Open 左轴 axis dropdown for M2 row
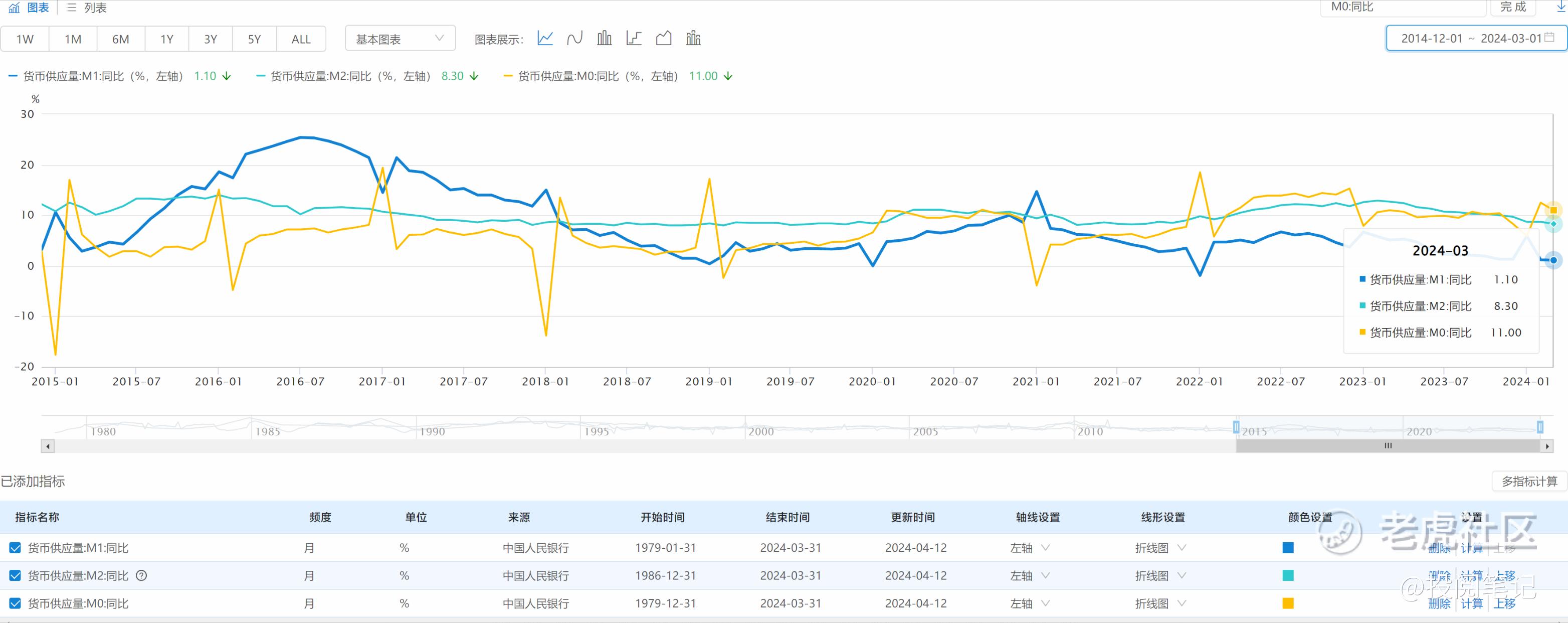This screenshot has width=1568, height=623. 1030,575
